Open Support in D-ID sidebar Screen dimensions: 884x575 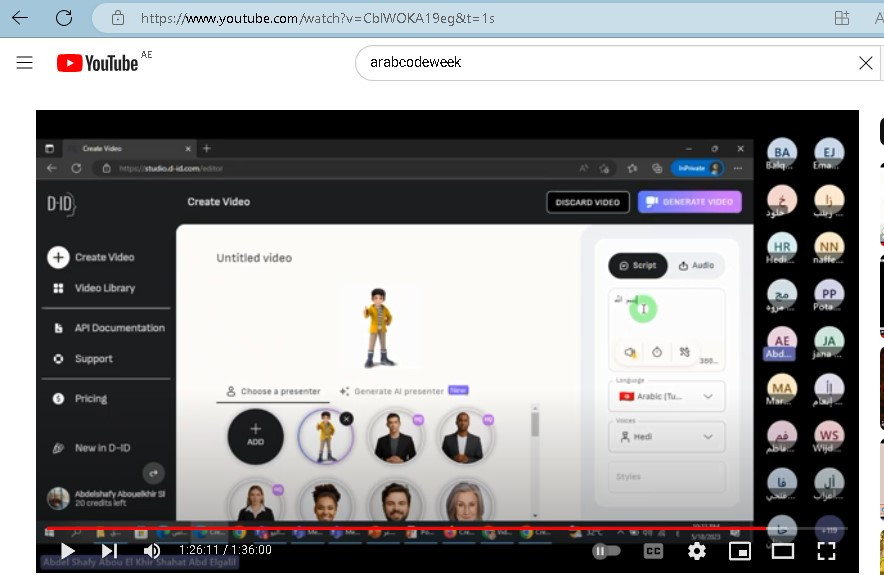click(83, 359)
